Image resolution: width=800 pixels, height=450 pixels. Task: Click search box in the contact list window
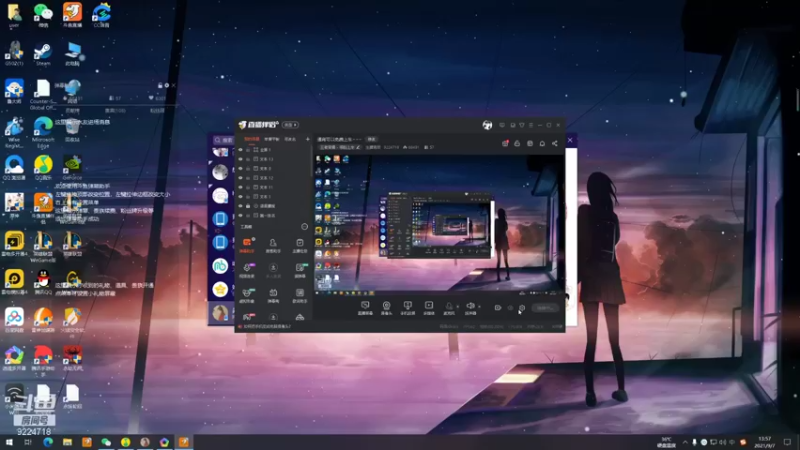tap(223, 140)
